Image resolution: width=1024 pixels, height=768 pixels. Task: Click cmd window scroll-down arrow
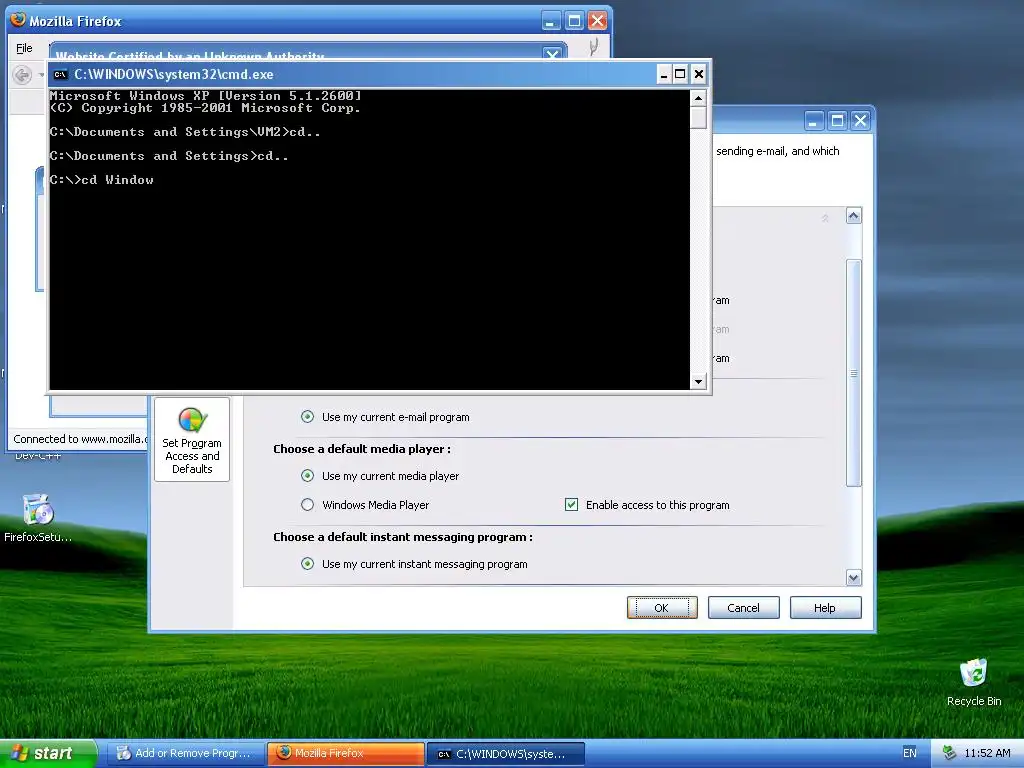click(x=698, y=381)
